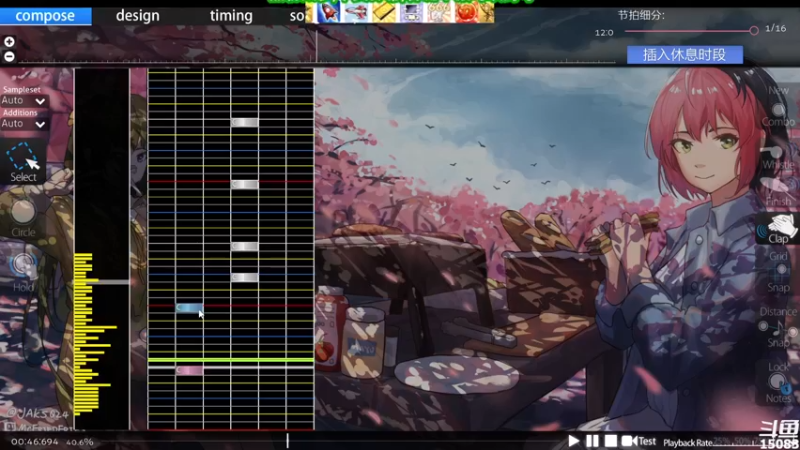
Task: Click the current time 00:46:694 text
Action: pos(35,442)
